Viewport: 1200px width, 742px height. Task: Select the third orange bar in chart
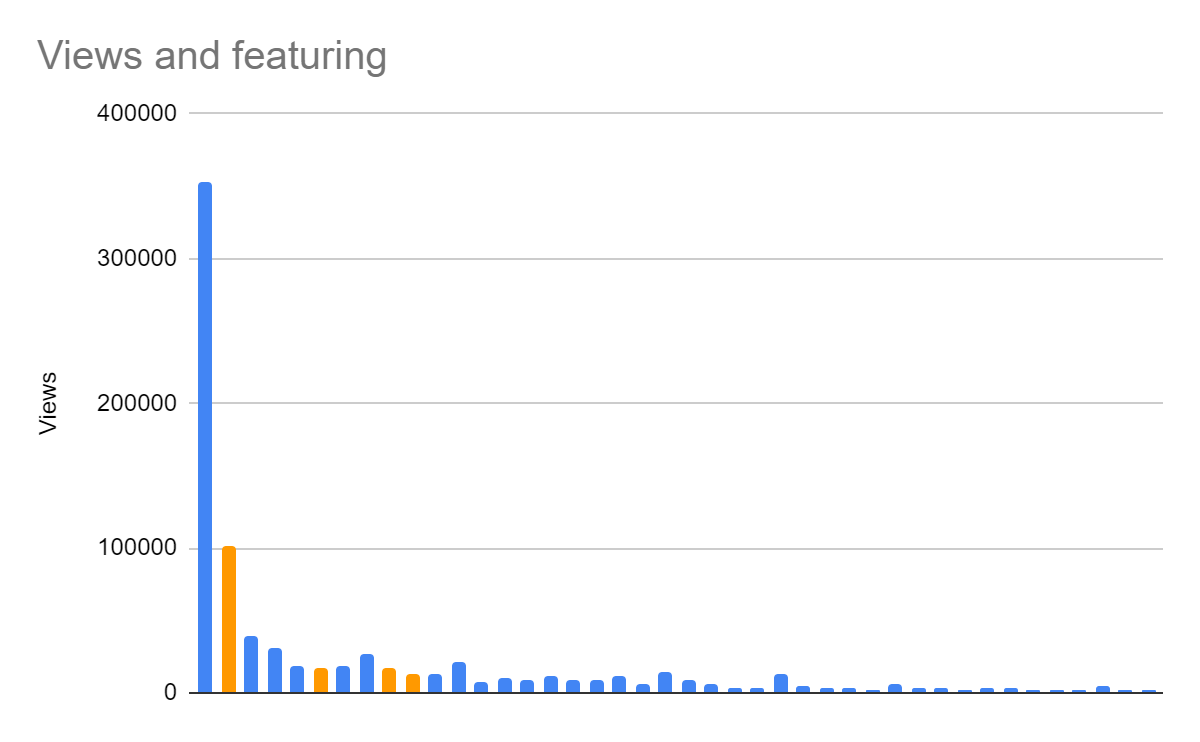[389, 680]
